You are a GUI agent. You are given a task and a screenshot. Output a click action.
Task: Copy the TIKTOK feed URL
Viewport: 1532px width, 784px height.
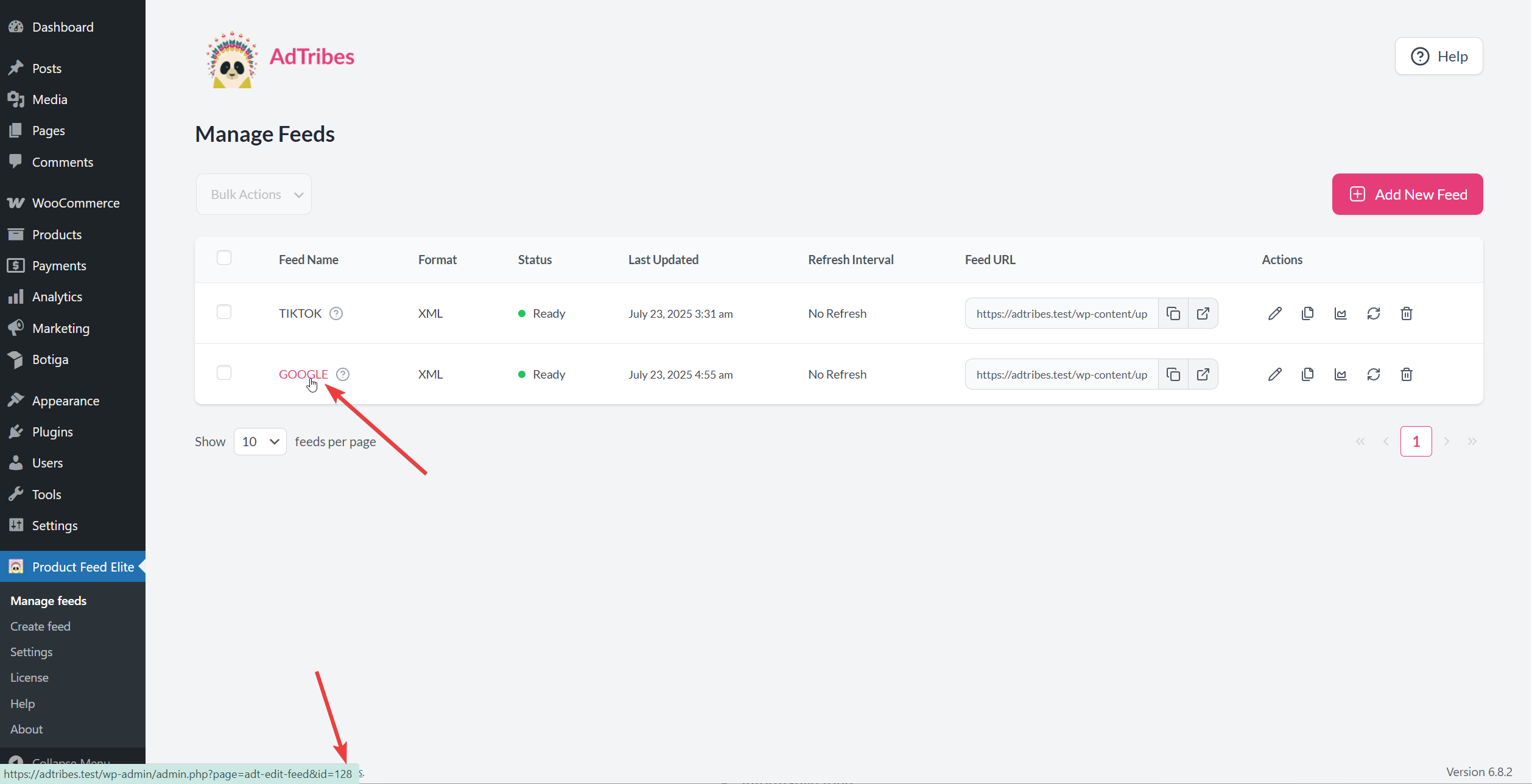click(1173, 313)
